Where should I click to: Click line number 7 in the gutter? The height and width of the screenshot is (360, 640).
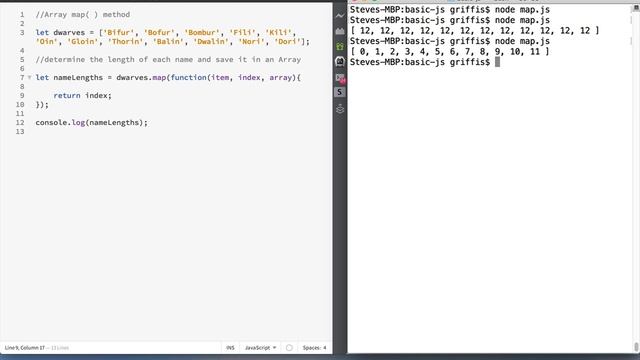[x=22, y=78]
